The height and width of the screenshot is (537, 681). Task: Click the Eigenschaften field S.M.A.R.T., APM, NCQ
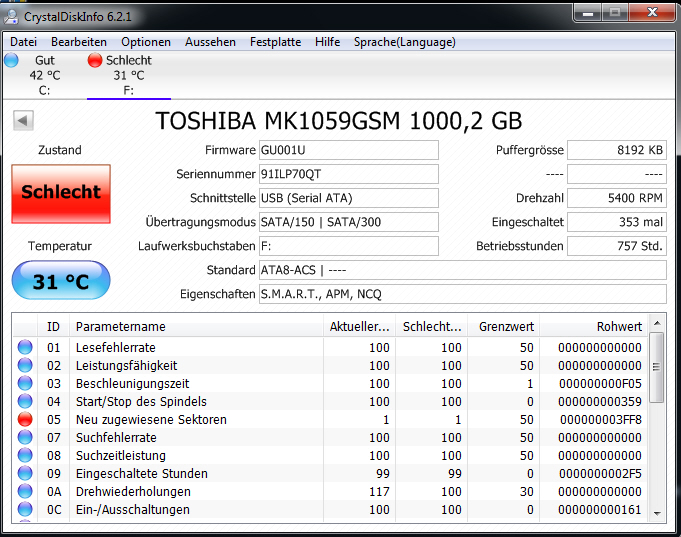(x=463, y=294)
